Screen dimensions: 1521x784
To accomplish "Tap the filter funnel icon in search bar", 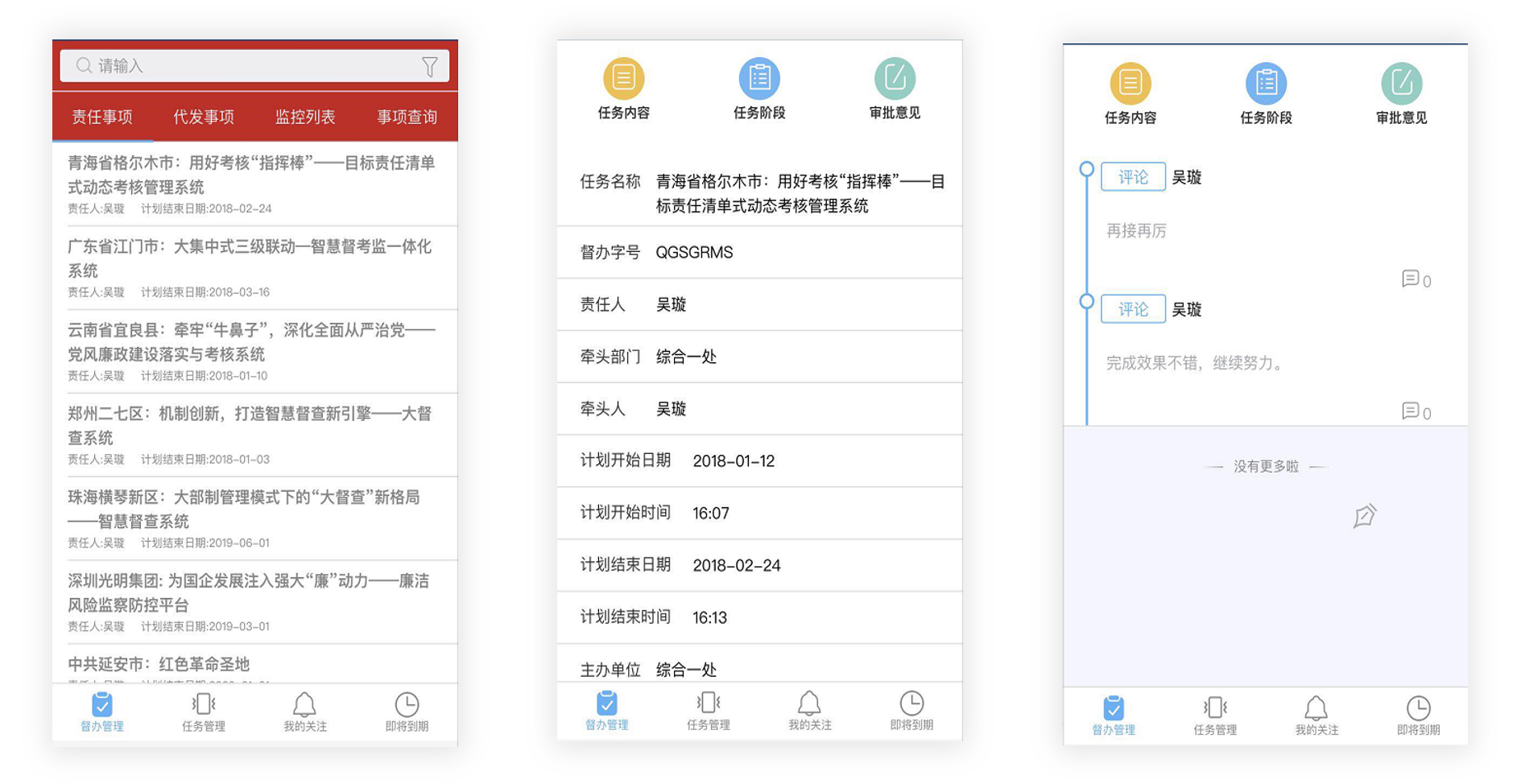I will pyautogui.click(x=432, y=66).
